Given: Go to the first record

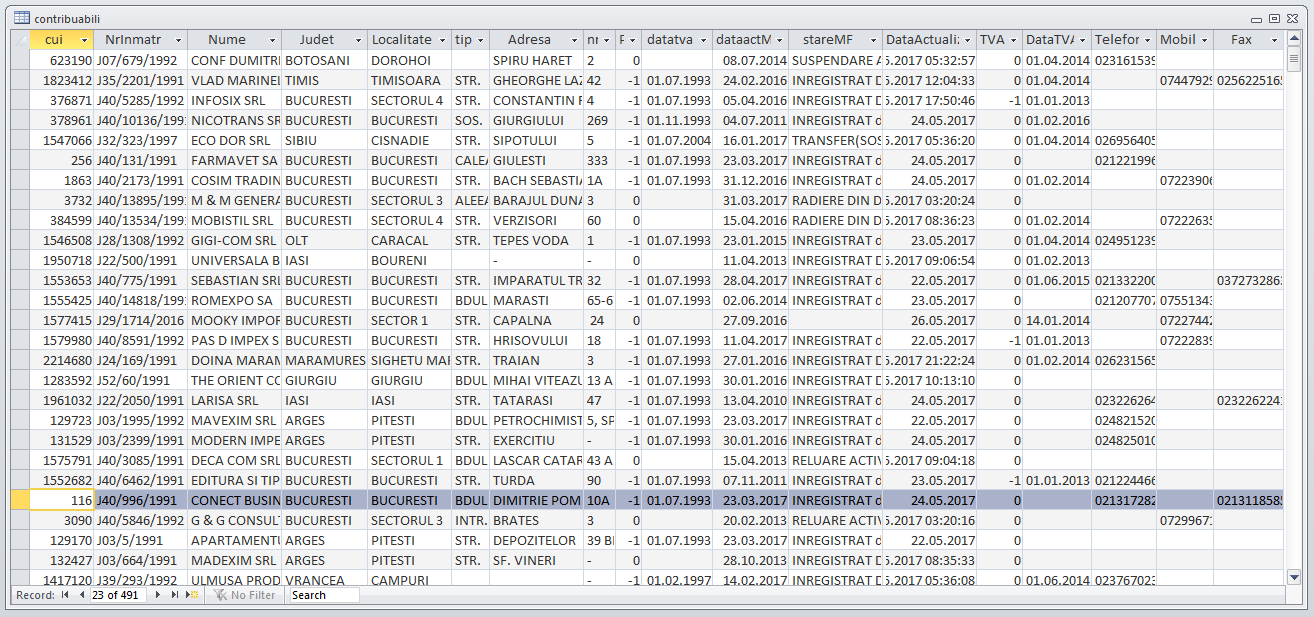Looking at the screenshot, I should pos(66,595).
